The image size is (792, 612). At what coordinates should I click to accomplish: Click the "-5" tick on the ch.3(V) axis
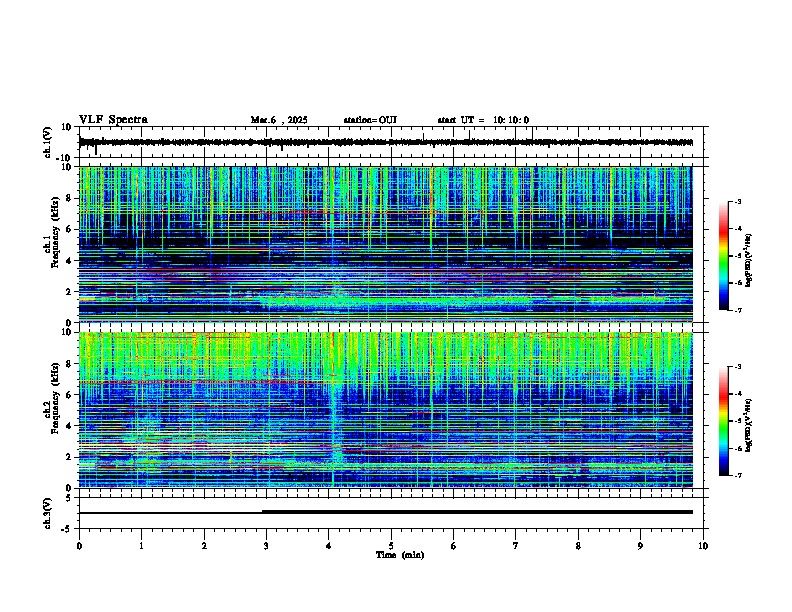point(67,529)
